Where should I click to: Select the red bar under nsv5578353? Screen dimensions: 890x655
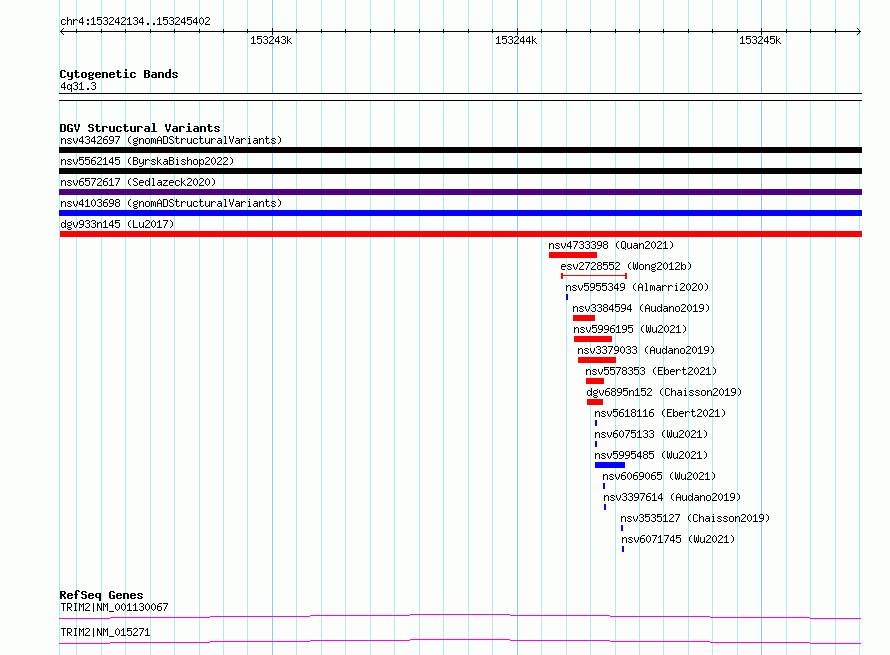pos(595,381)
